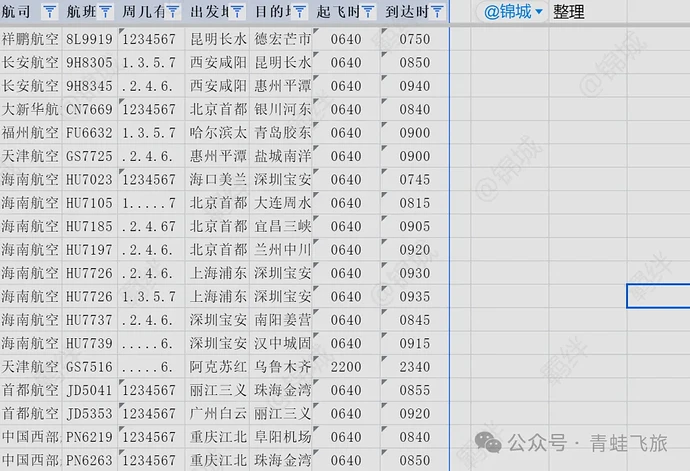Open filter dropdown for 周几有 column
The image size is (690, 471).
click(x=172, y=12)
